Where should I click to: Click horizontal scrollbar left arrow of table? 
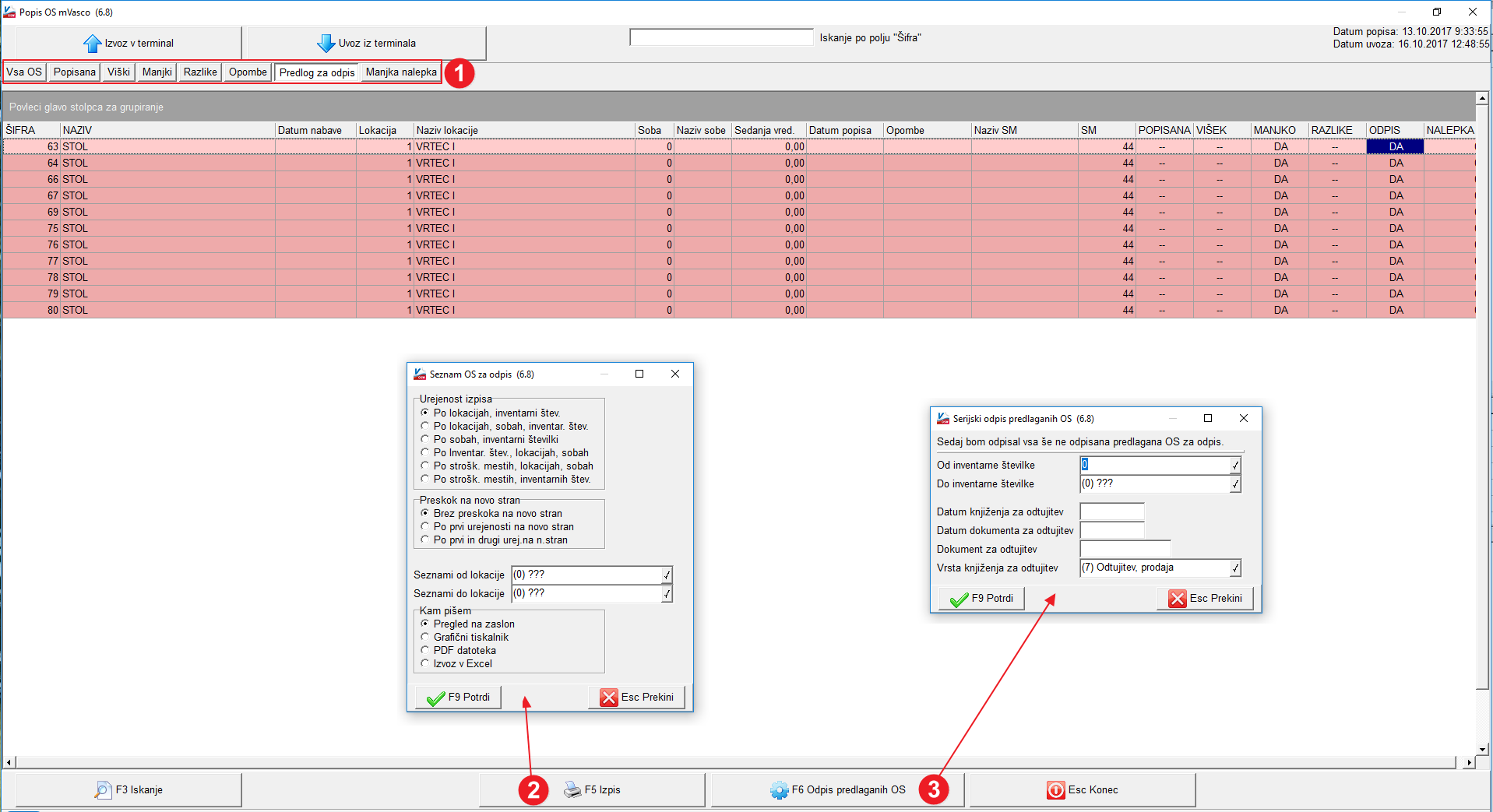[9, 763]
